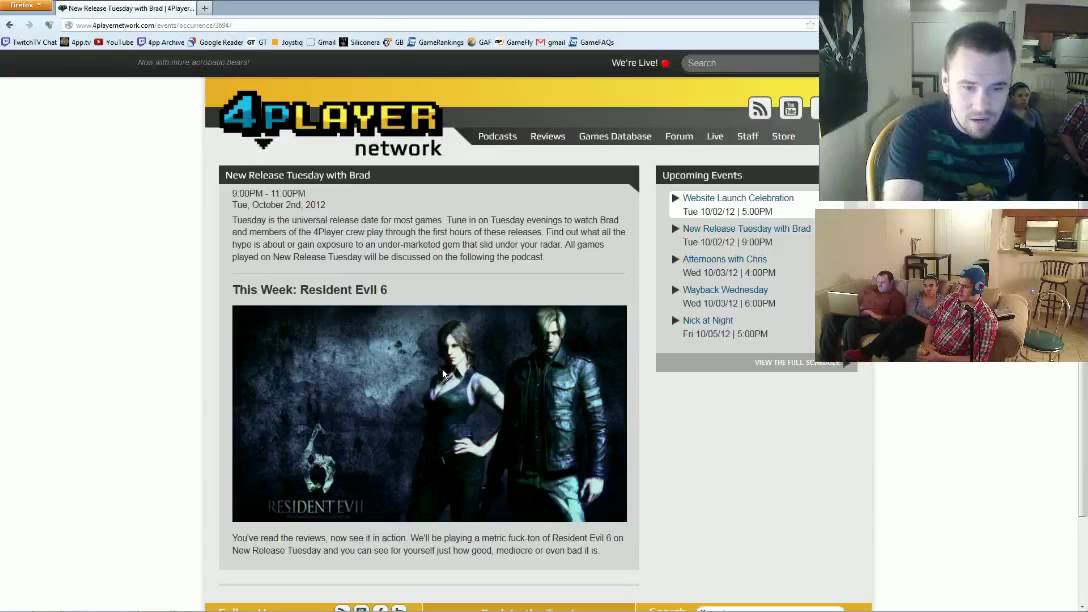Viewport: 1088px width, 612px height.
Task: Open the GT bookmark
Action: [x=257, y=42]
